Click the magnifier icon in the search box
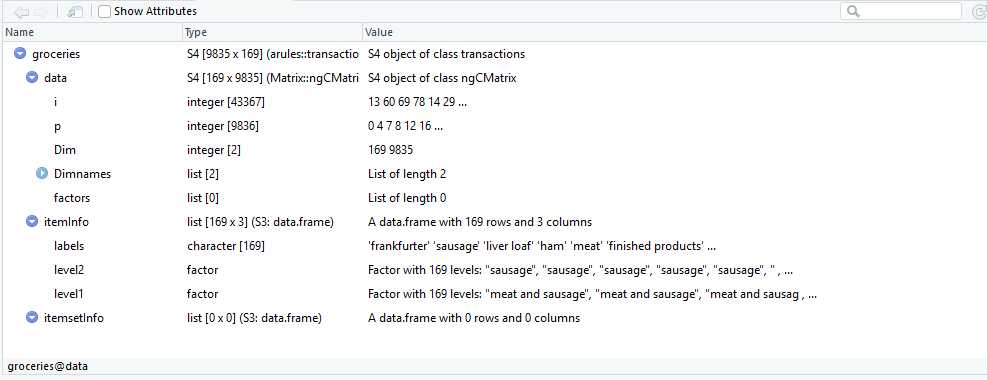987x380 pixels. tap(854, 11)
